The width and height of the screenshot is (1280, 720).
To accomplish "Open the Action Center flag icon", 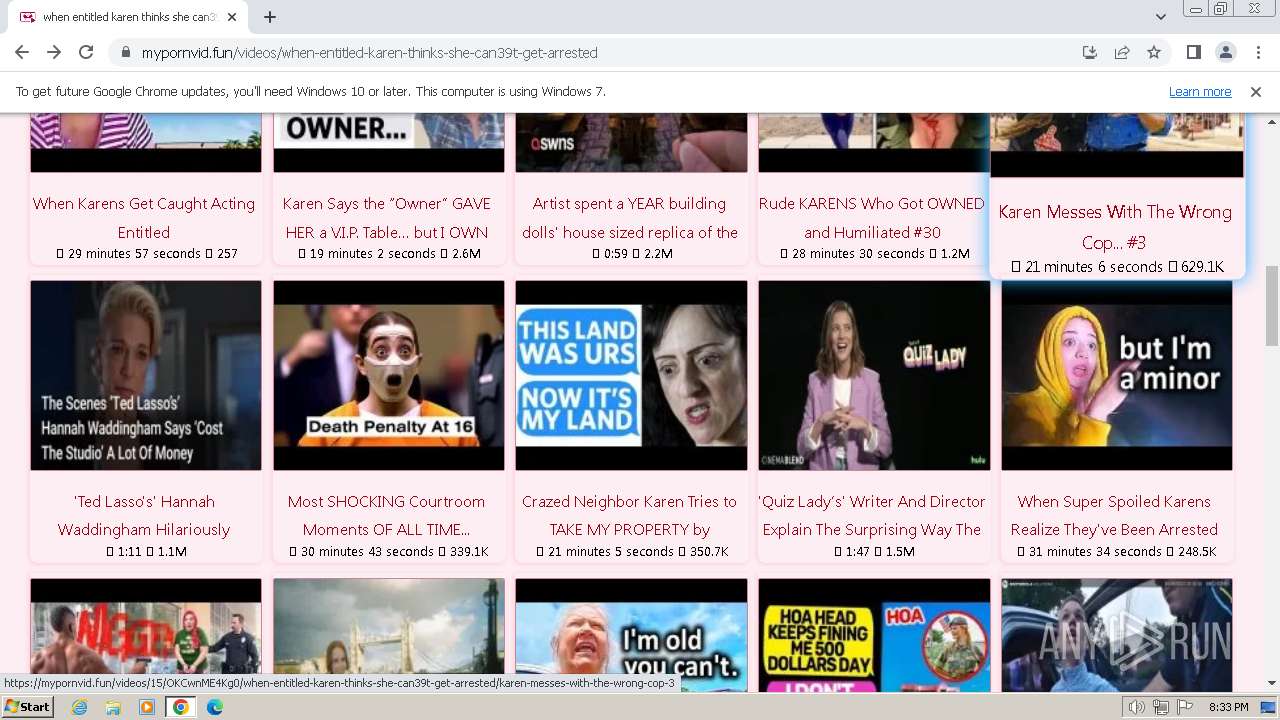I will (1185, 707).
